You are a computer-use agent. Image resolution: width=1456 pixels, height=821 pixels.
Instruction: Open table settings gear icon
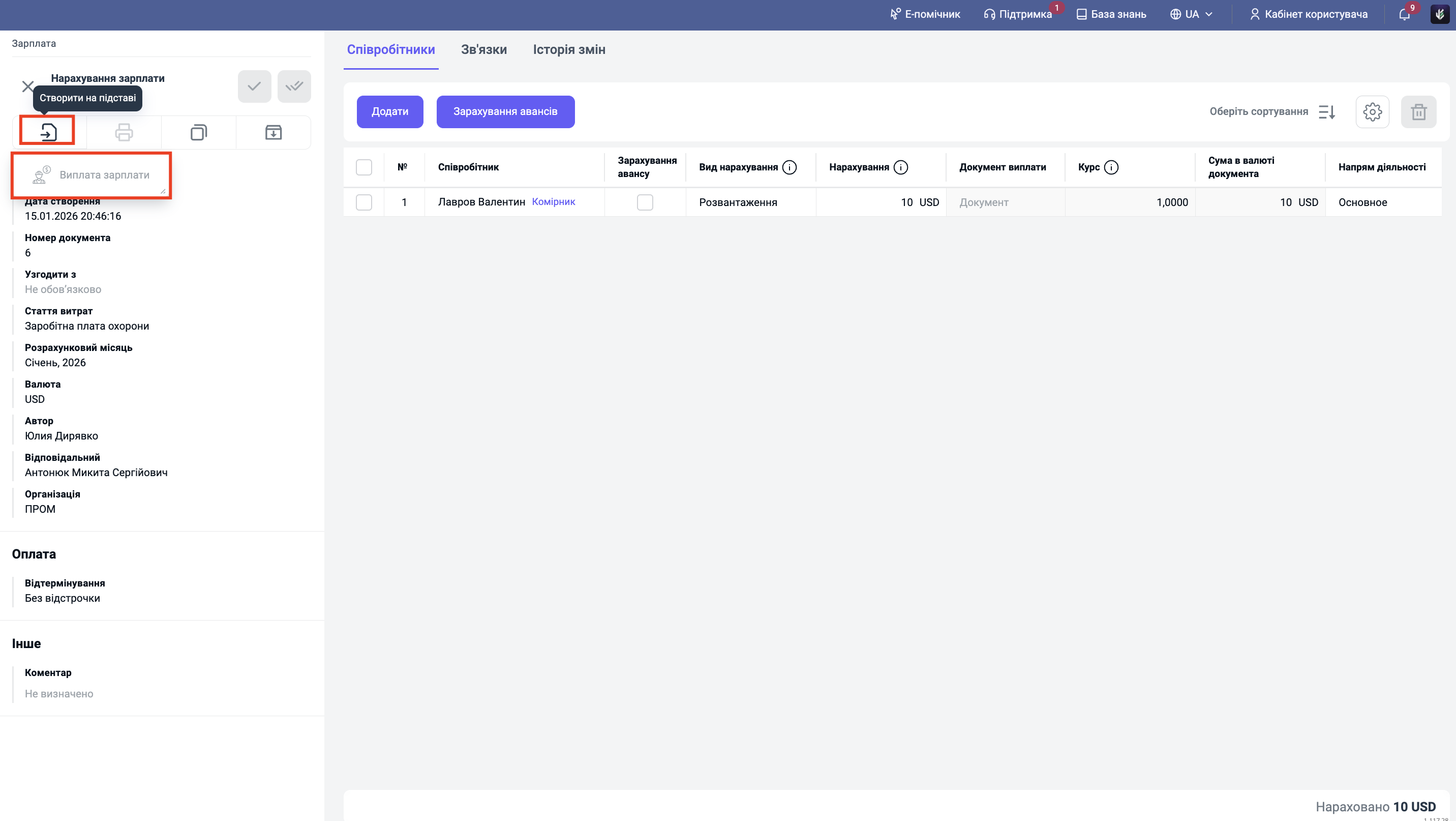pyautogui.click(x=1372, y=112)
